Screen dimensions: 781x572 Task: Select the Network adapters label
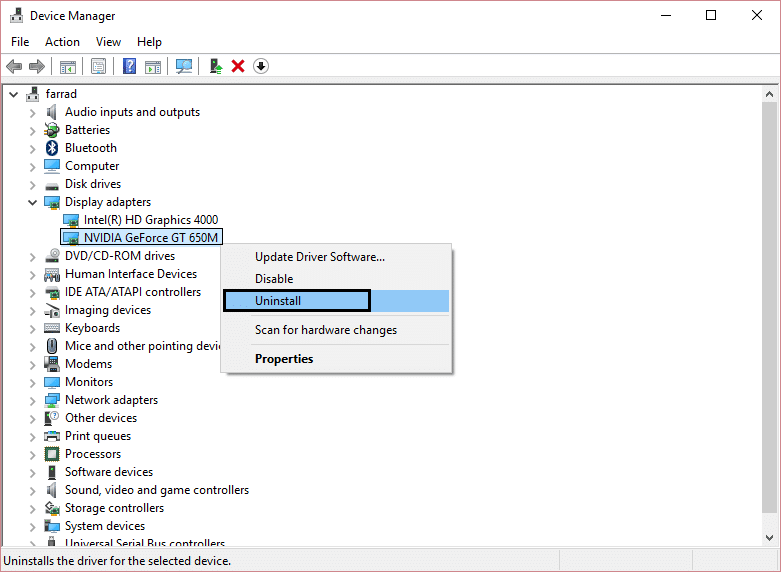pyautogui.click(x=112, y=400)
